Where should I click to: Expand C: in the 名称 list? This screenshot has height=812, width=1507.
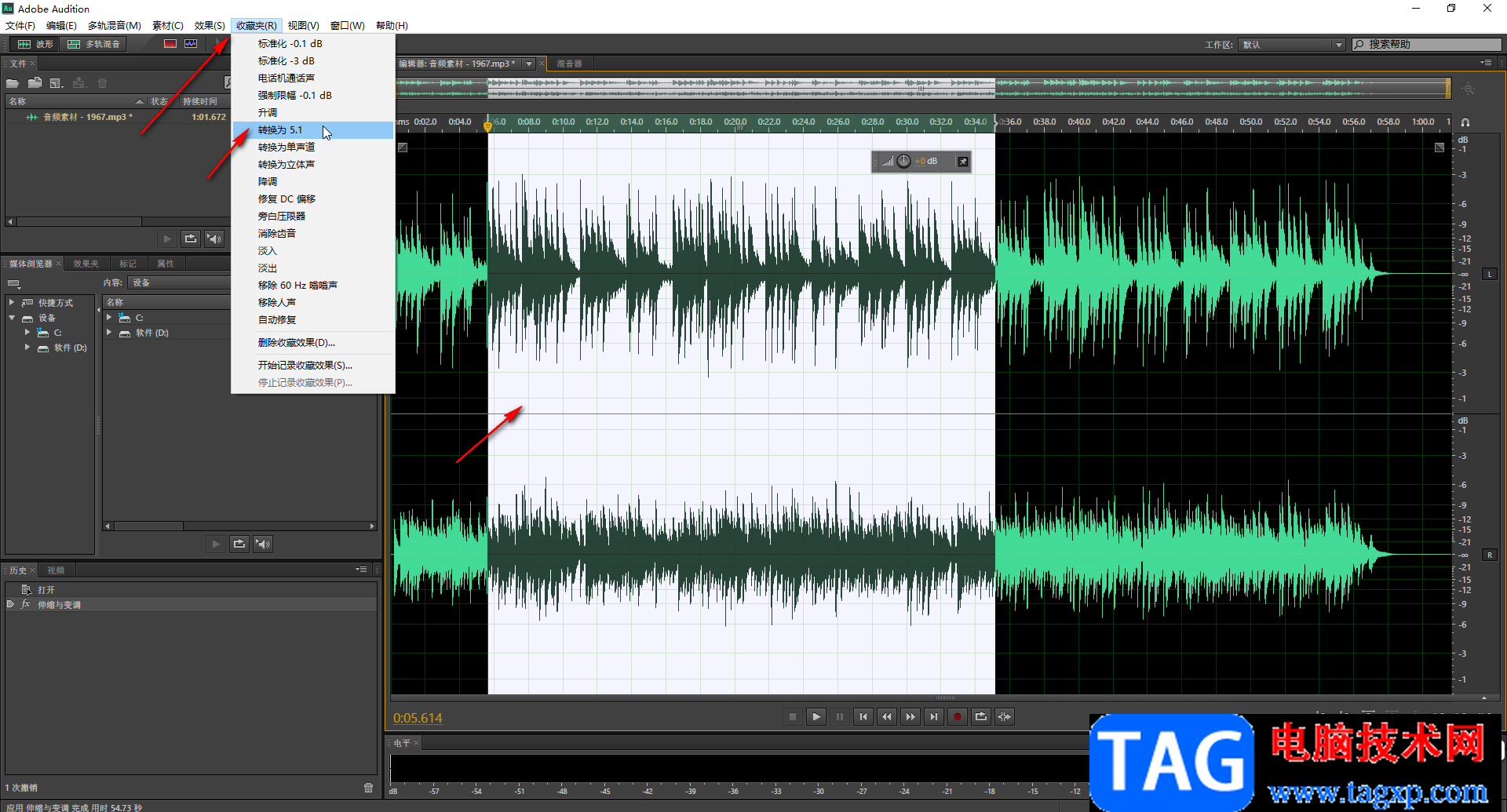pyautogui.click(x=109, y=318)
